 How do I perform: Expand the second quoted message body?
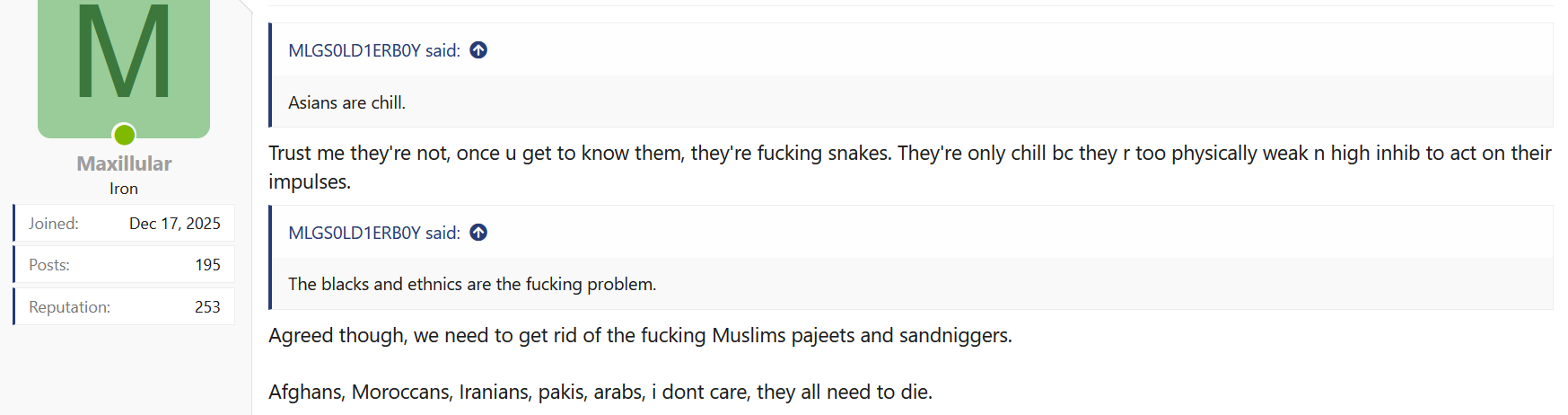(472, 284)
